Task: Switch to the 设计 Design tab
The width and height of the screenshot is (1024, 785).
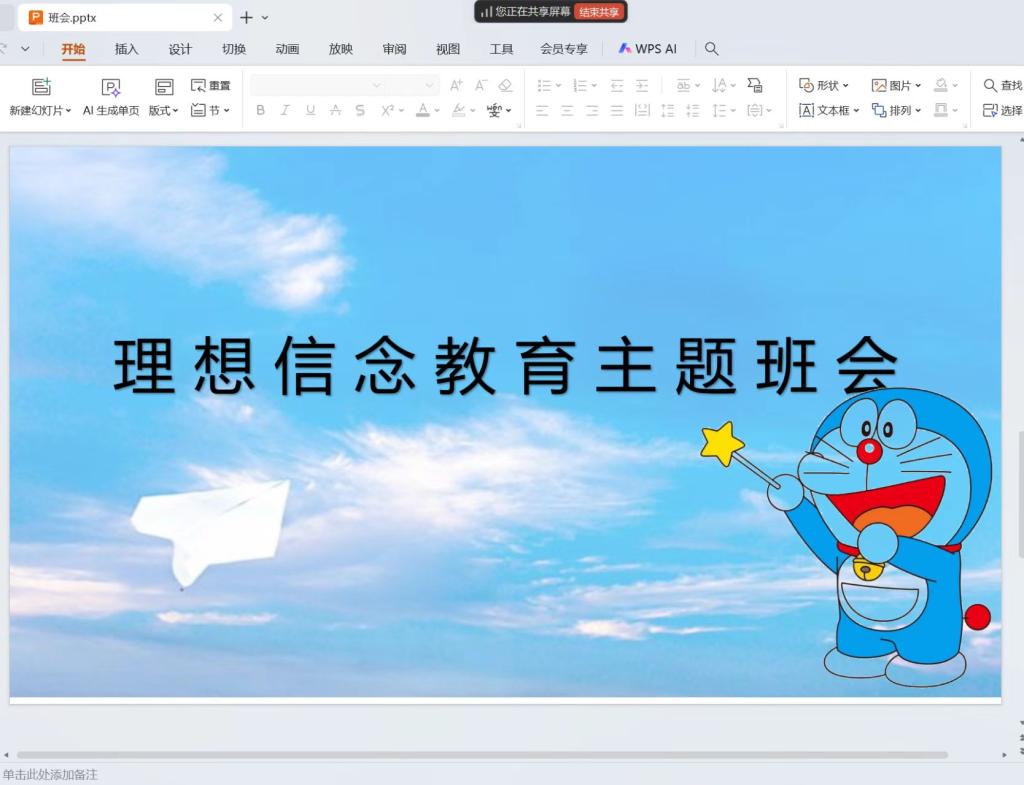Action: (x=180, y=49)
